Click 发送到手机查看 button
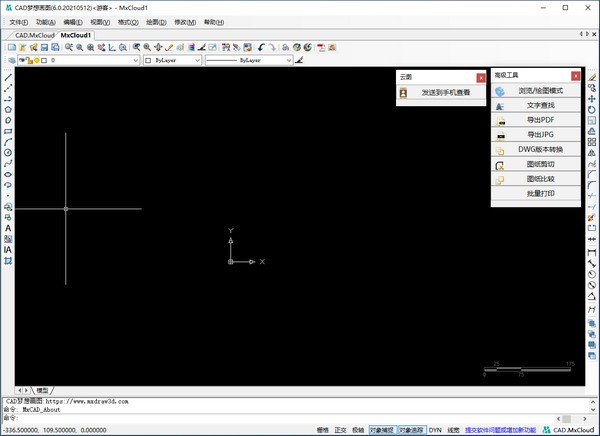This screenshot has width=600, height=436. tap(445, 92)
